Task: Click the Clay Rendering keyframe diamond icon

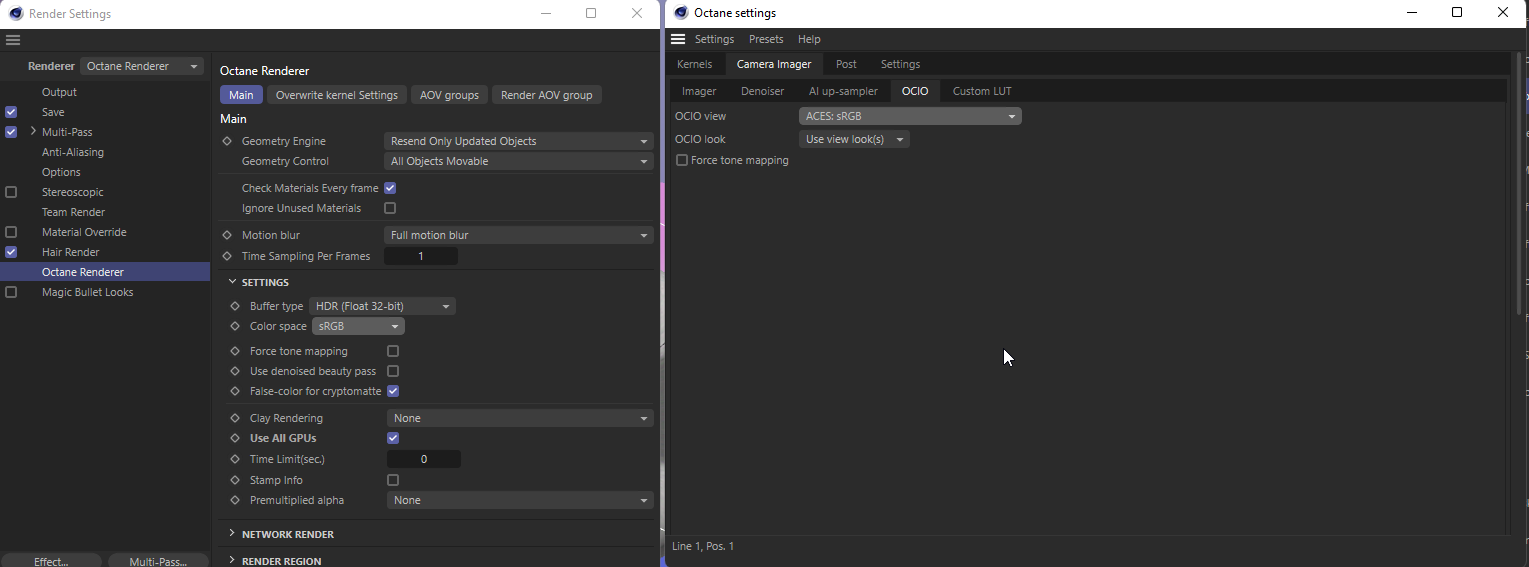Action: 235,418
